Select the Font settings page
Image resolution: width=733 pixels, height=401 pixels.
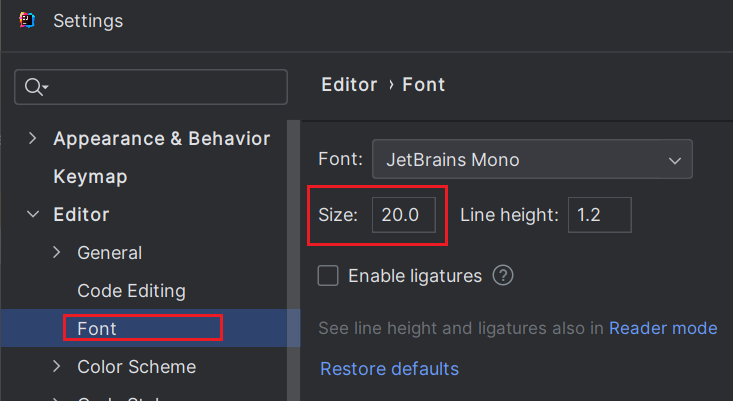click(x=97, y=328)
